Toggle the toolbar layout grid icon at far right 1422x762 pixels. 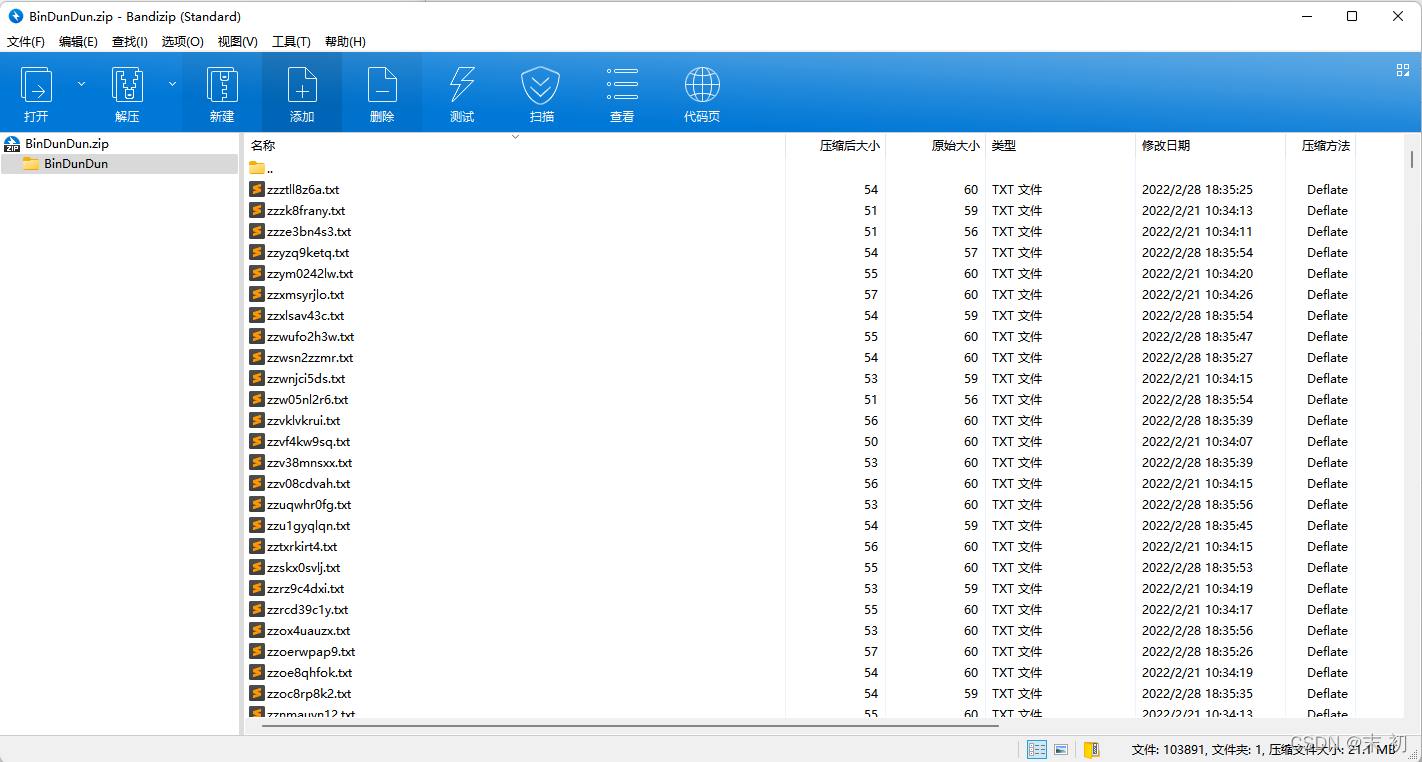coord(1402,70)
